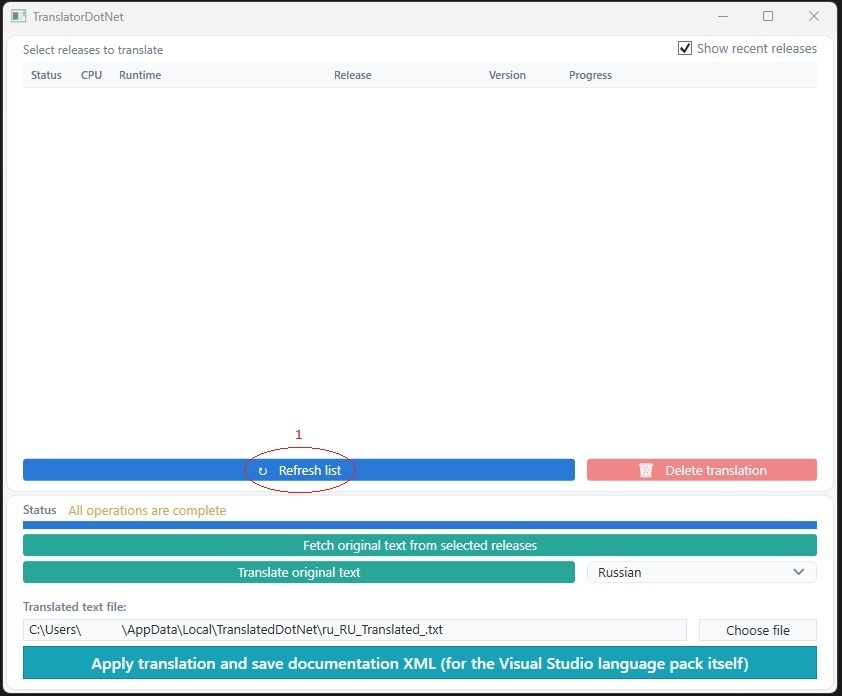Click Translate original text button
Screen dimensions: 842x696
point(299,572)
